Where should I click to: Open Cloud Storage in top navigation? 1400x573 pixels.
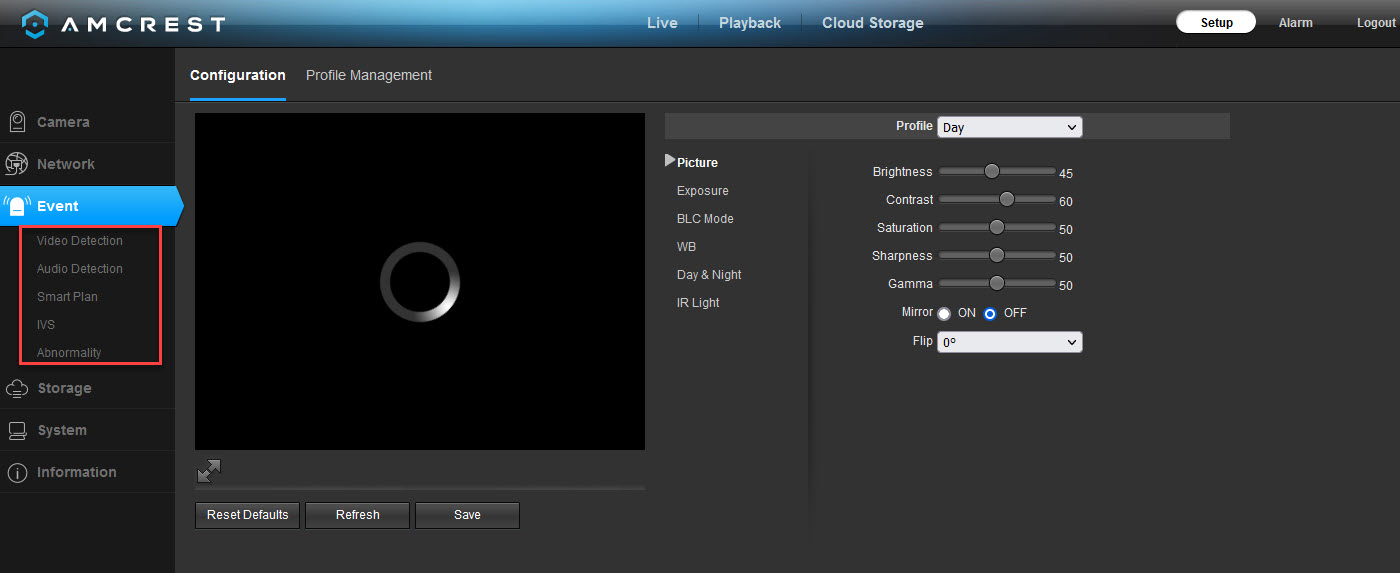(873, 23)
